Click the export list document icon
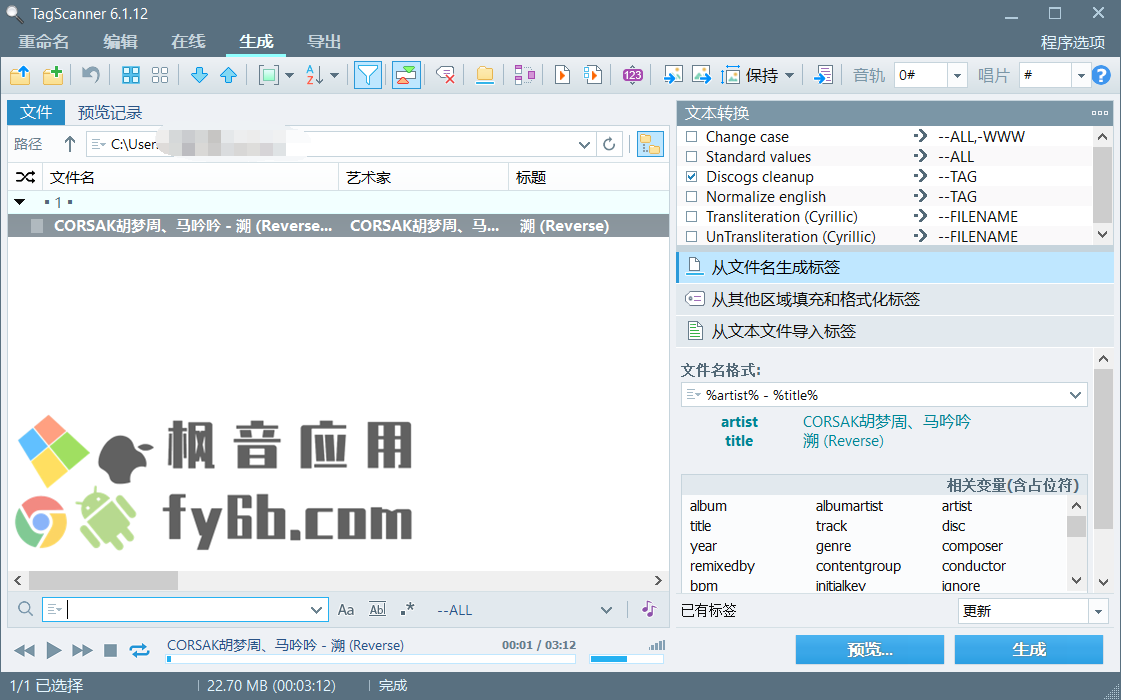 (824, 74)
